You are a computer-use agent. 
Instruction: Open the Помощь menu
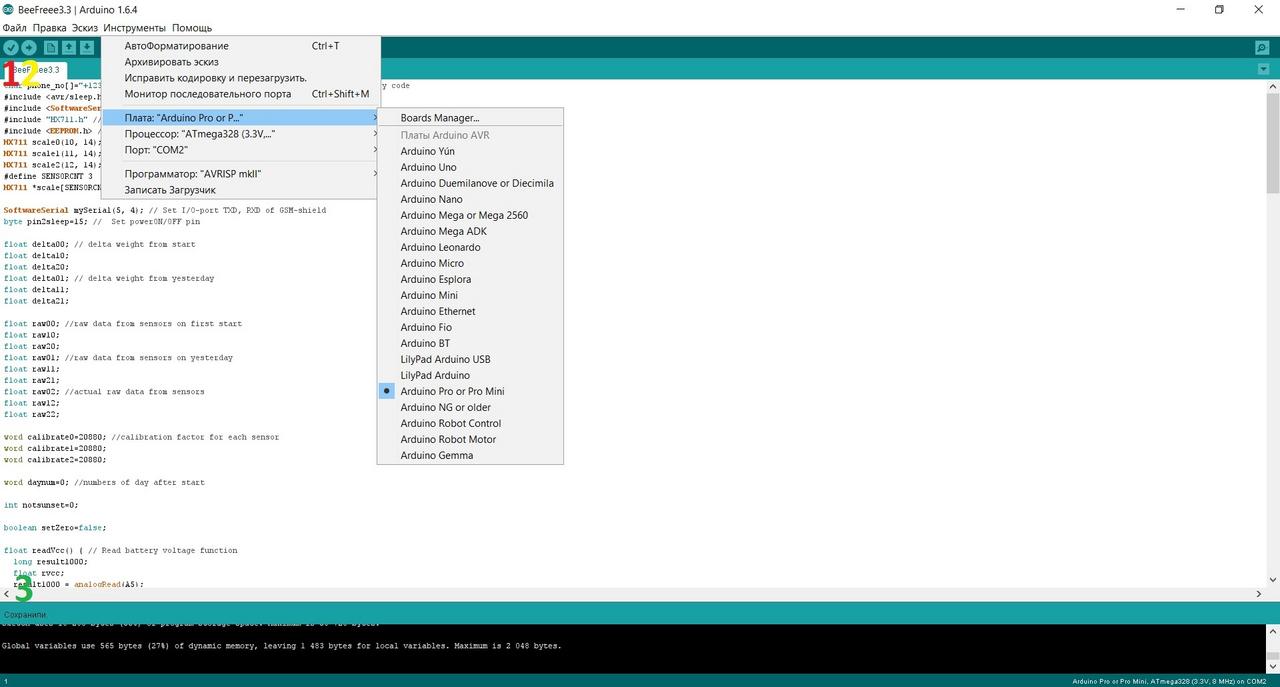pyautogui.click(x=191, y=28)
